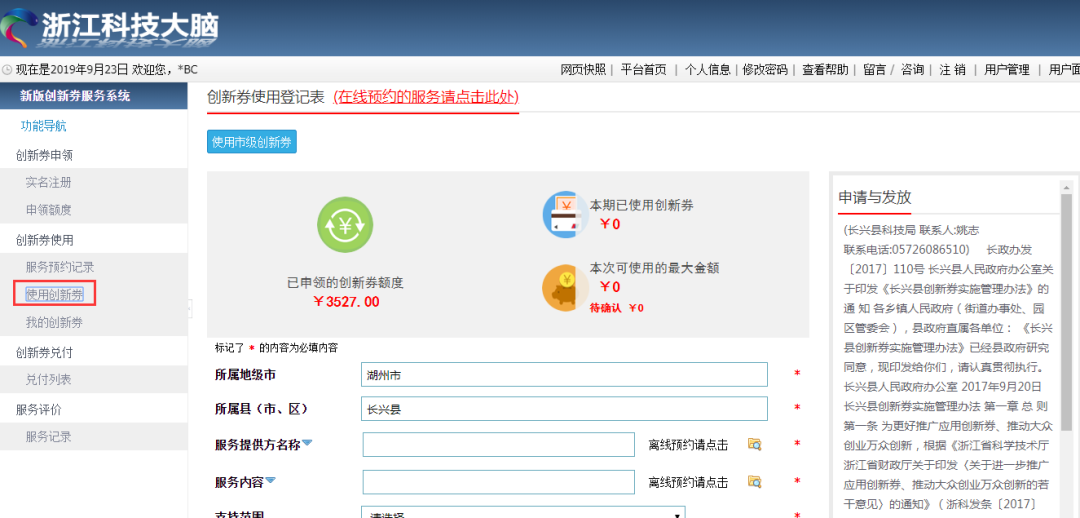Select 使用创新券 in the sidebar
This screenshot has height=518, width=1080.
54,295
